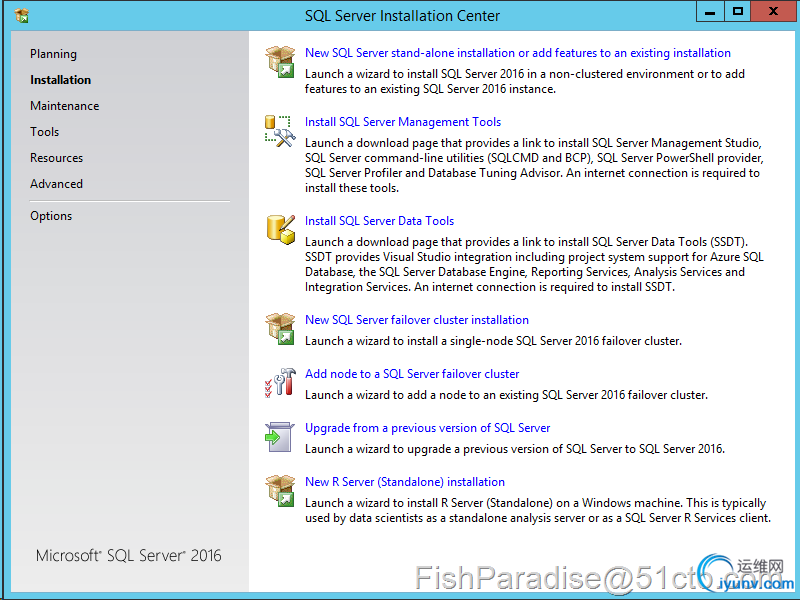
Task: Maximize the Installation Center window
Action: point(738,11)
